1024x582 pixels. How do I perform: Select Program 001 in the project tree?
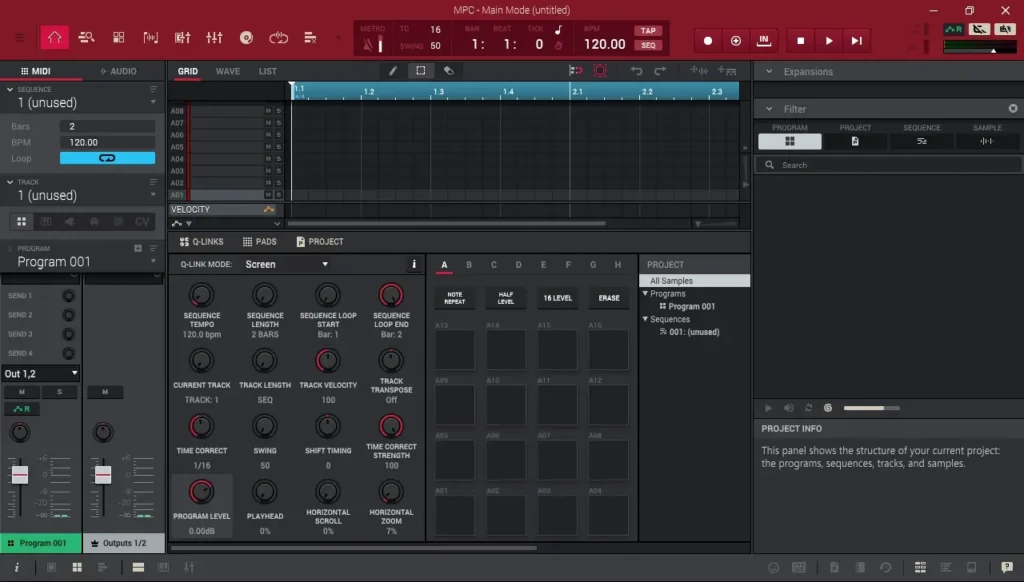(x=687, y=306)
